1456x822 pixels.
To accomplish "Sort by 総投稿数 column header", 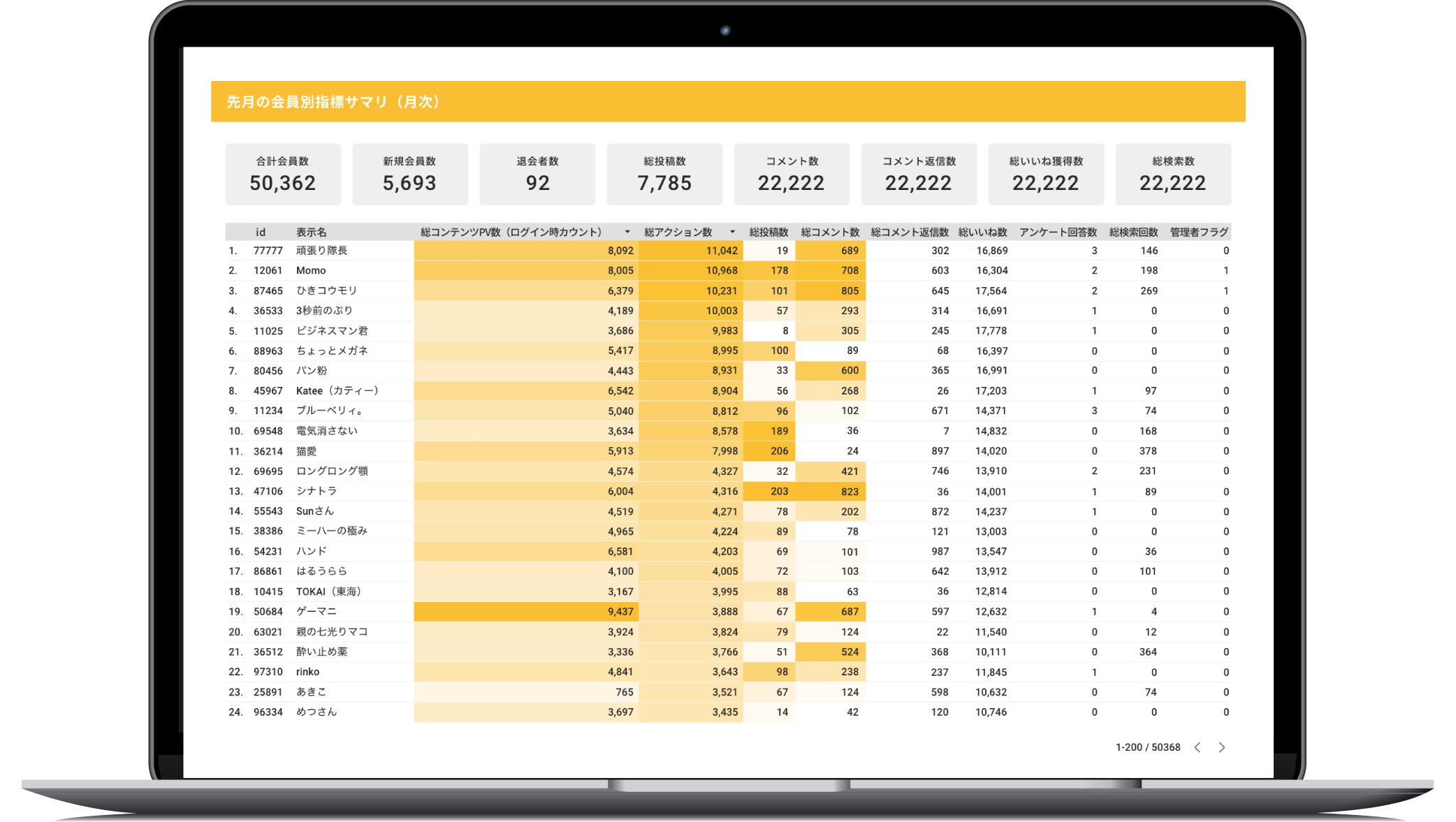I will [x=769, y=232].
